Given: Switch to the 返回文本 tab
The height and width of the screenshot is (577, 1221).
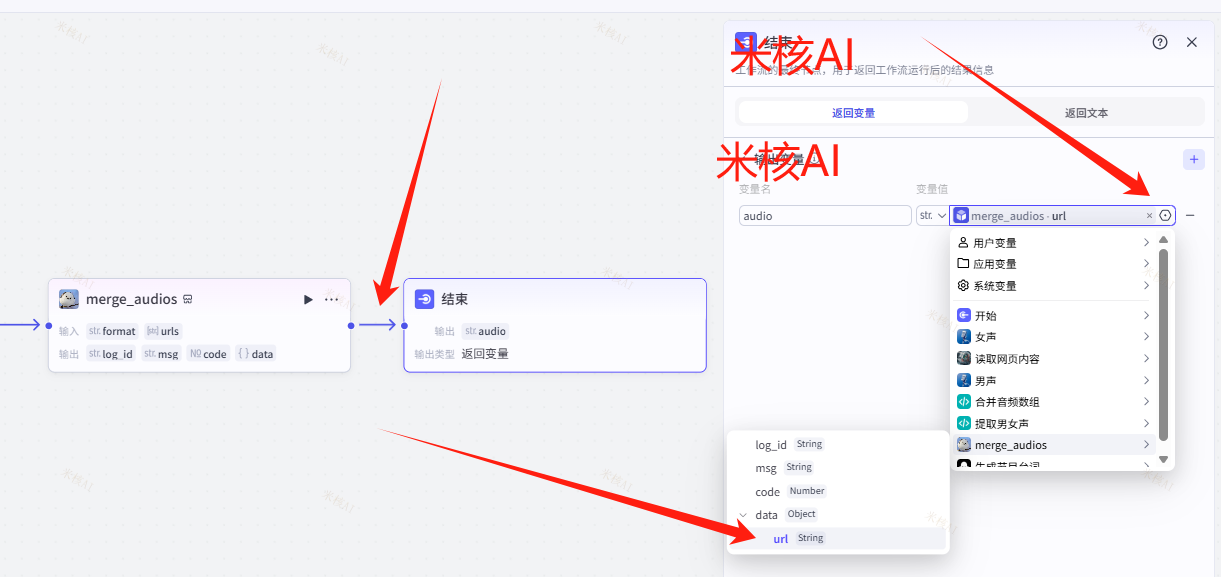Looking at the screenshot, I should 1086,113.
